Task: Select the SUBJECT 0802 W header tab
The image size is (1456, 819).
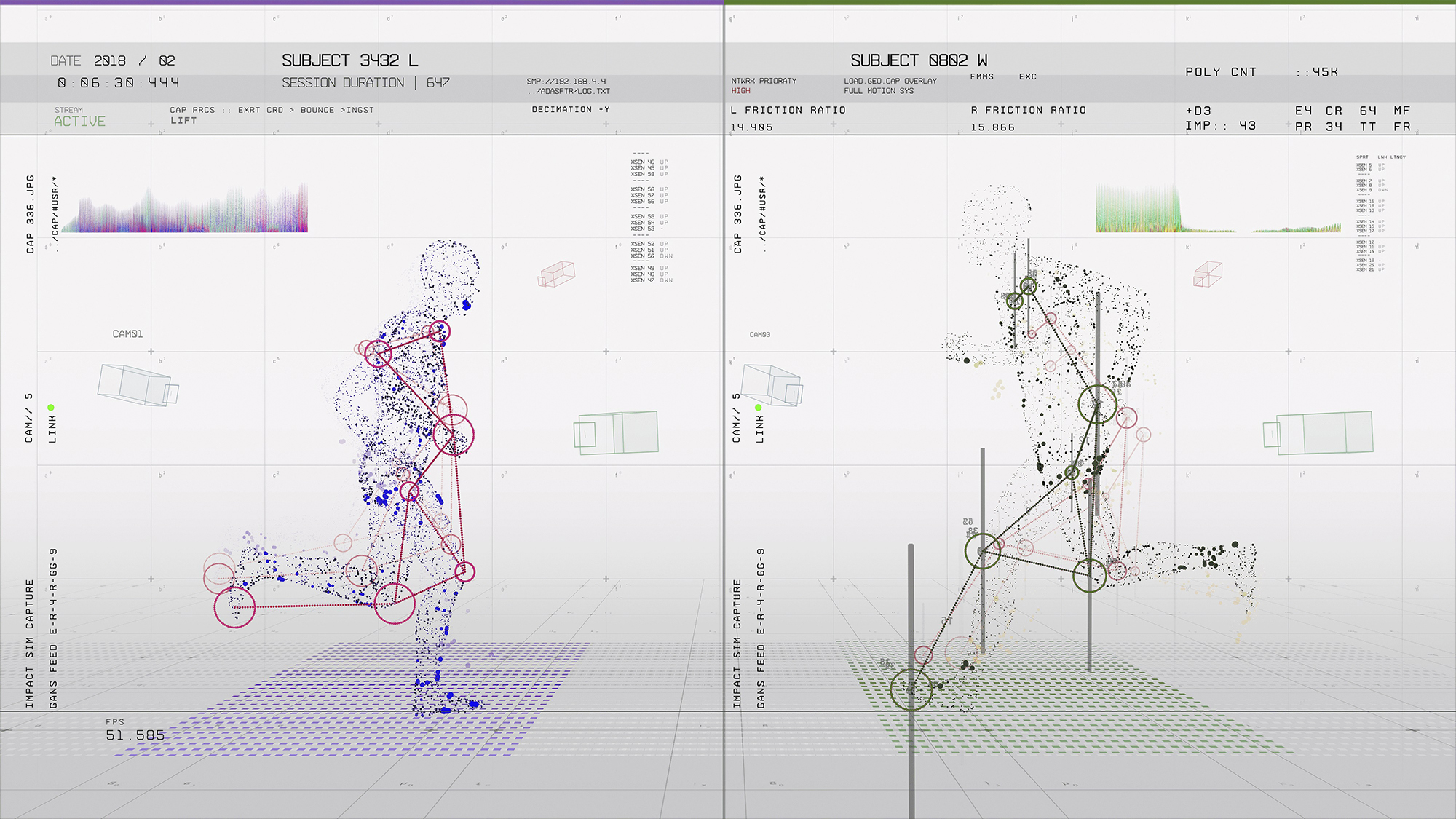Action: click(x=919, y=60)
